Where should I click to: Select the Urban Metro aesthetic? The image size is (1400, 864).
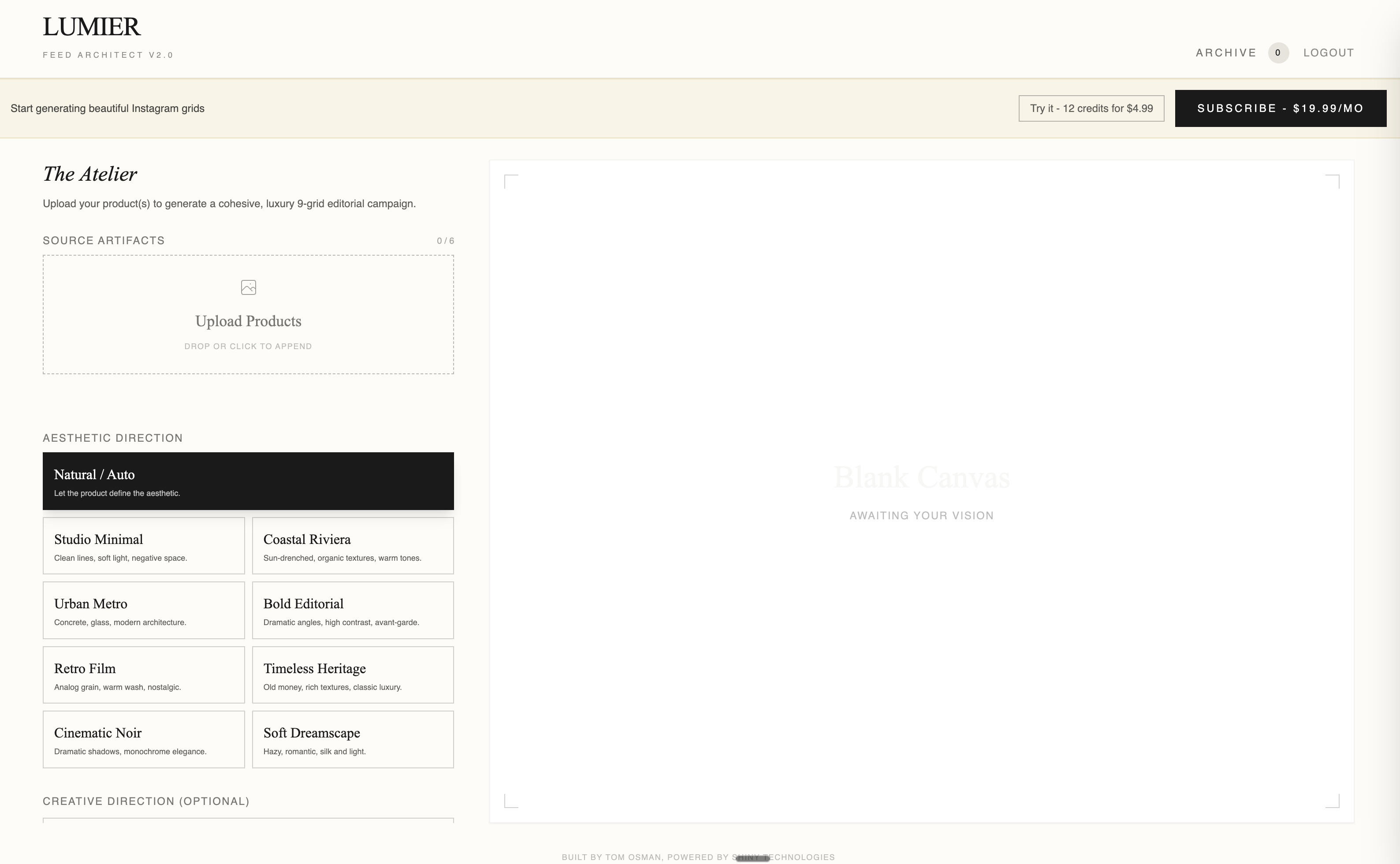click(143, 610)
